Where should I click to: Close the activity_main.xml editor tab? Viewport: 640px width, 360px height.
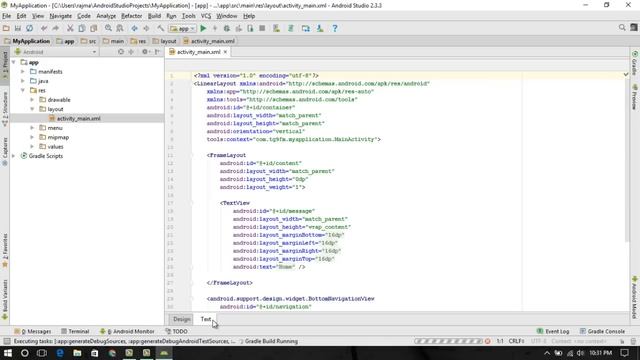click(225, 52)
